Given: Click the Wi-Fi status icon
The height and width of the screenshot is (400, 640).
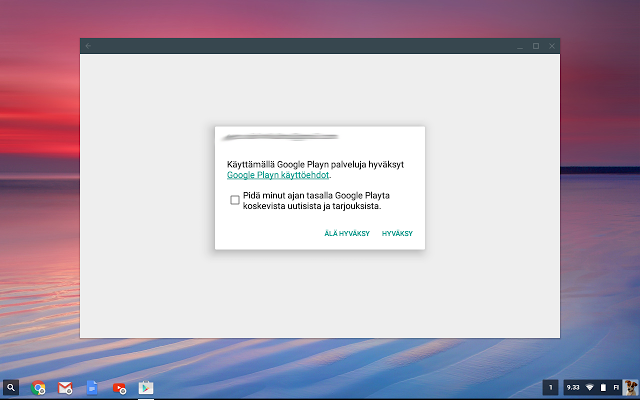Looking at the screenshot, I should click(589, 387).
